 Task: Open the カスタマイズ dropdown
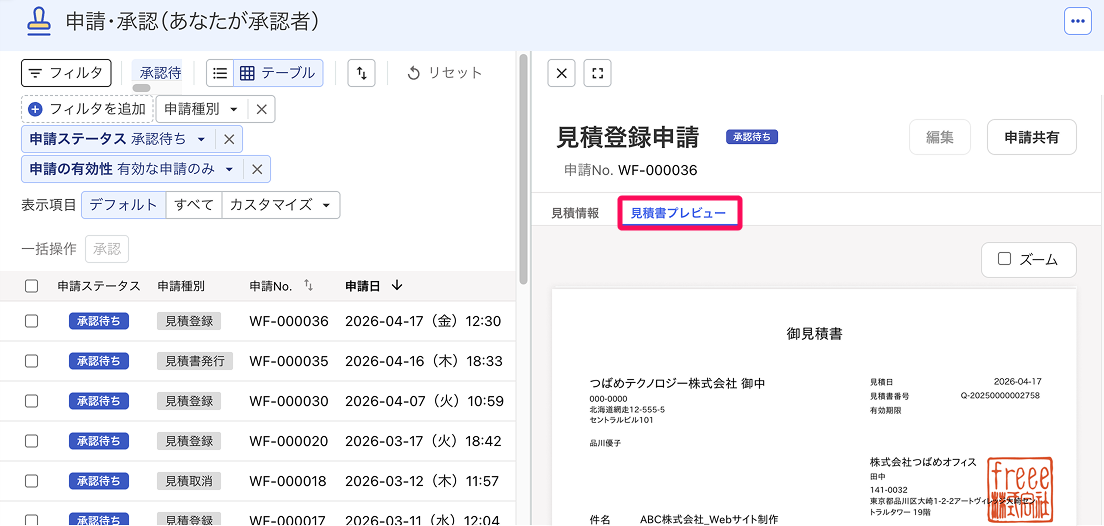[x=280, y=205]
